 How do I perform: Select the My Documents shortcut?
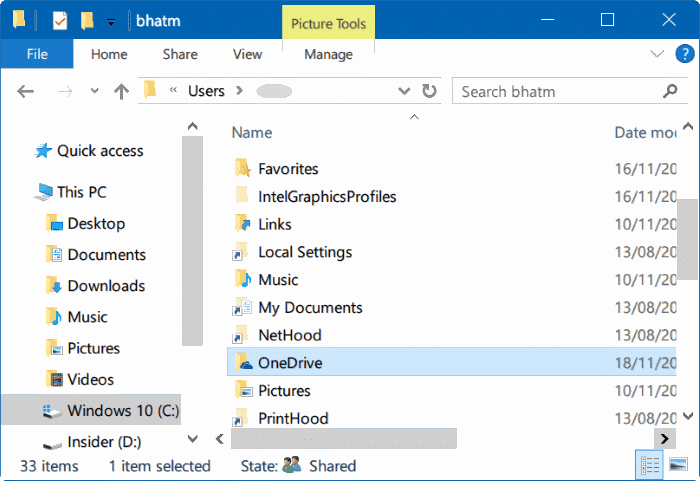tap(310, 307)
